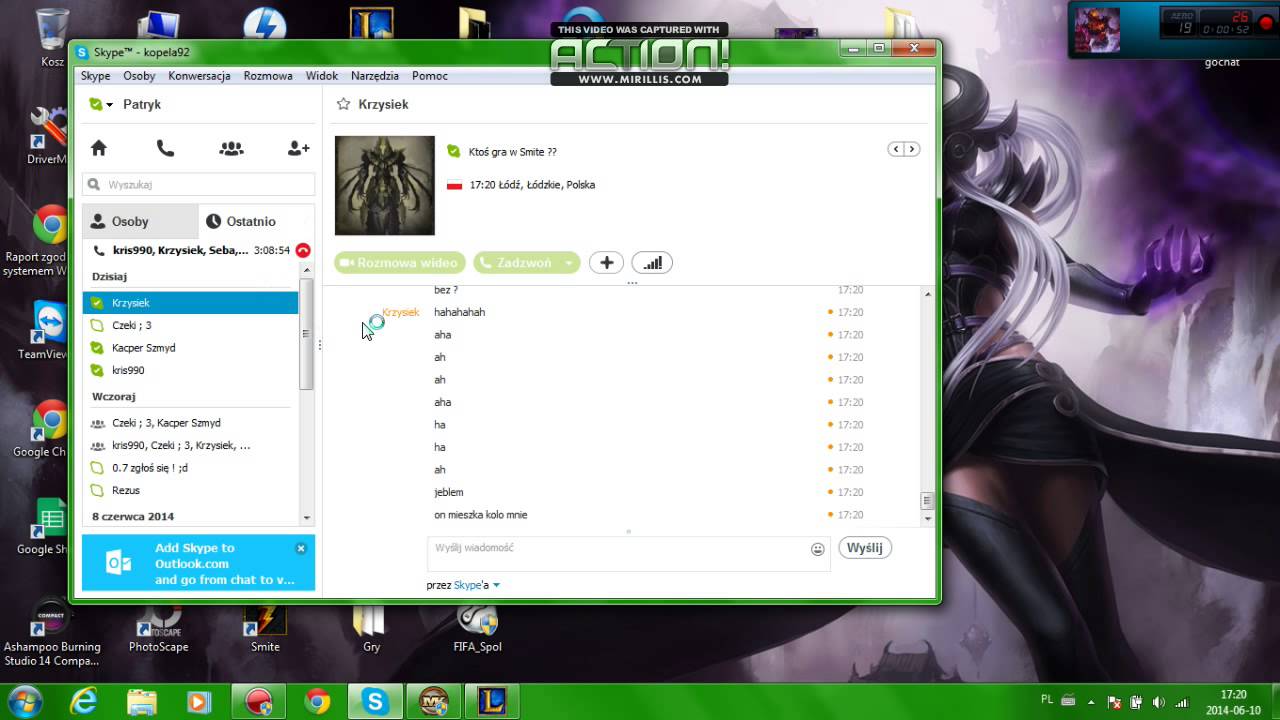Open Windows Start menu

(25, 701)
